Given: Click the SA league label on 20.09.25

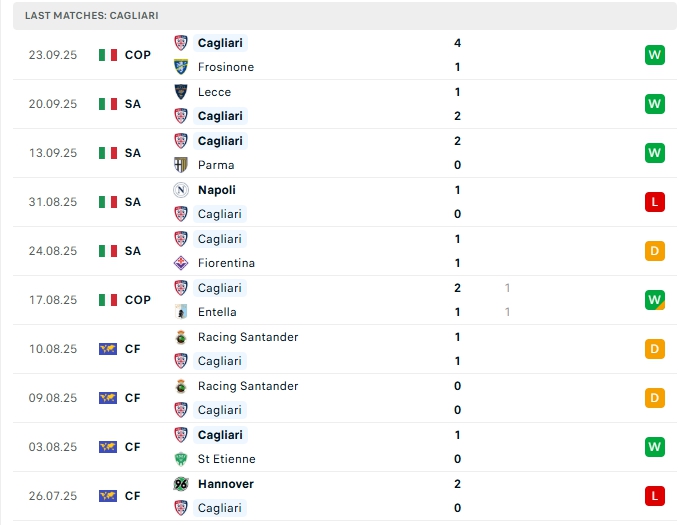Looking at the screenshot, I should (x=133, y=104).
